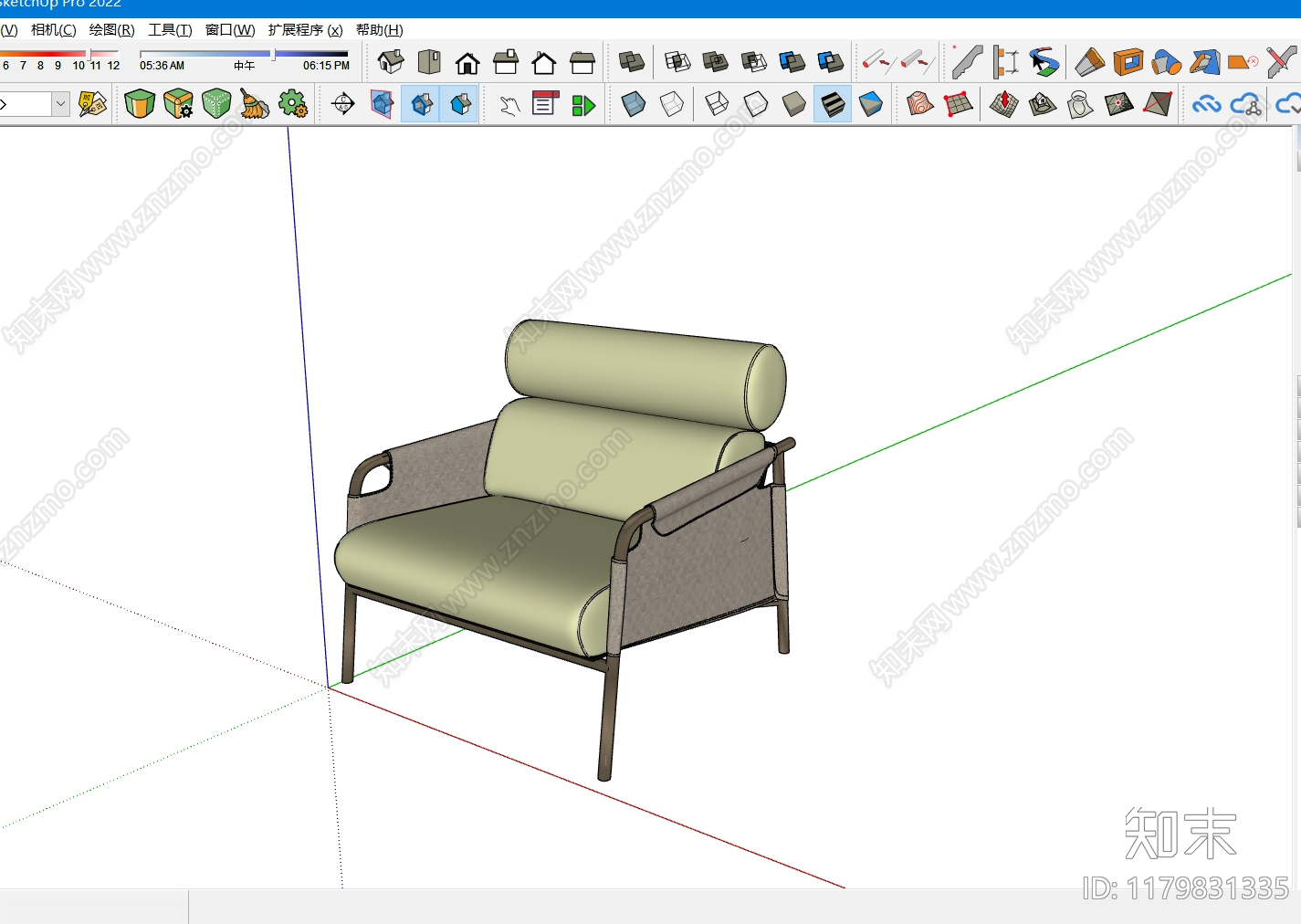The width and height of the screenshot is (1301, 924).
Task: Enable X-Ray face style
Action: [634, 104]
